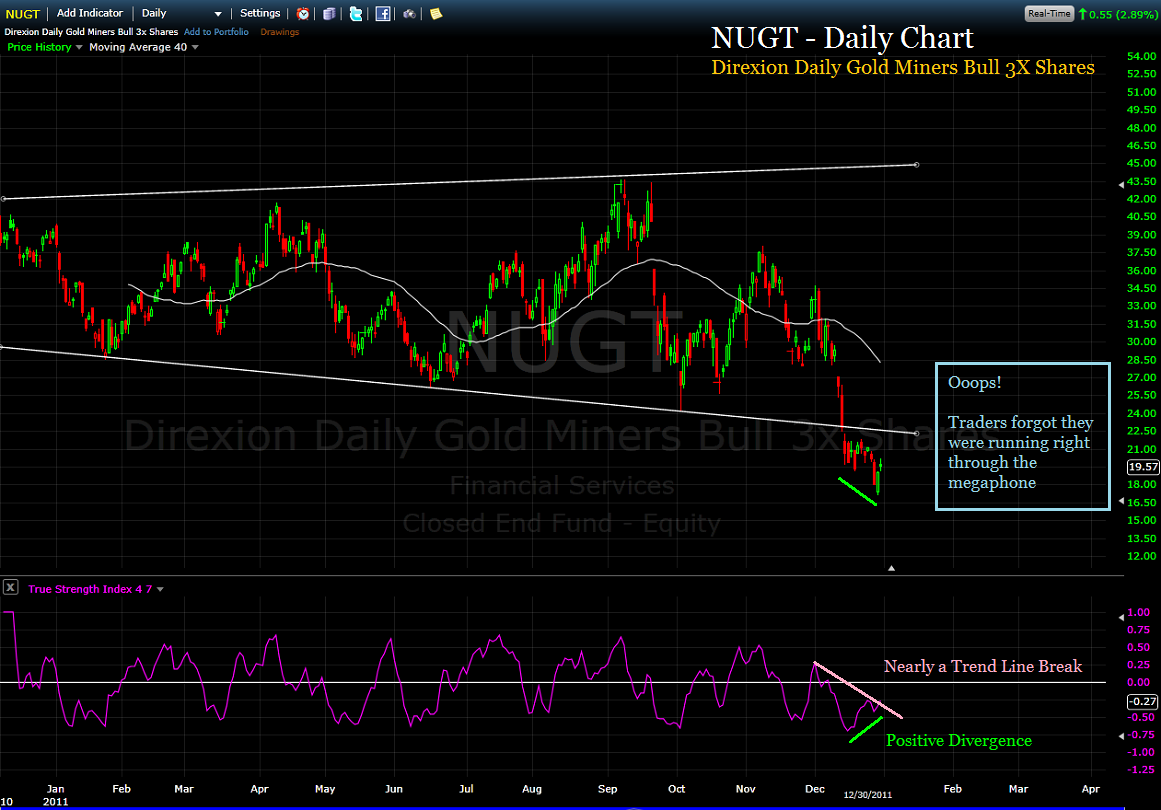Viewport: 1161px width, 810px height.
Task: Click the upward triangle date marker below chart
Action: [891, 568]
